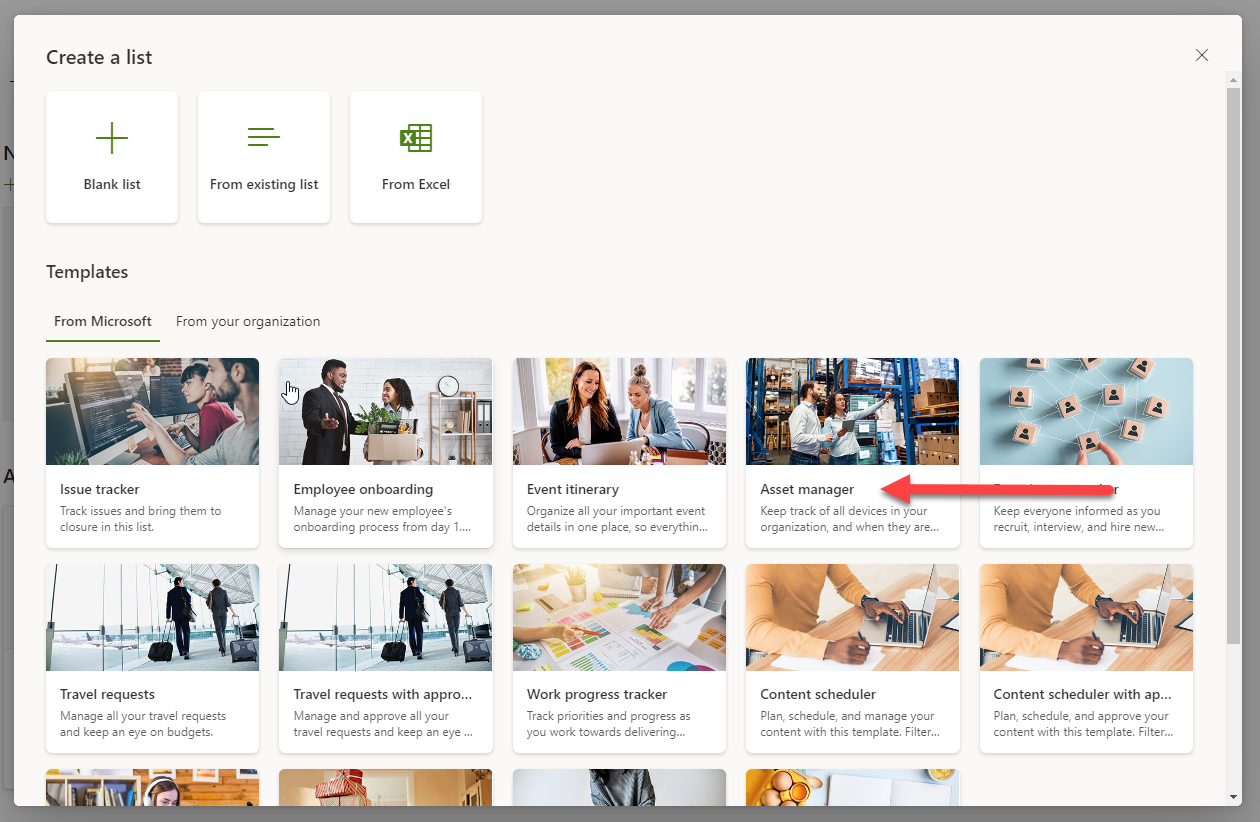Open the Event itinerary template
The width and height of the screenshot is (1260, 822).
(618, 452)
